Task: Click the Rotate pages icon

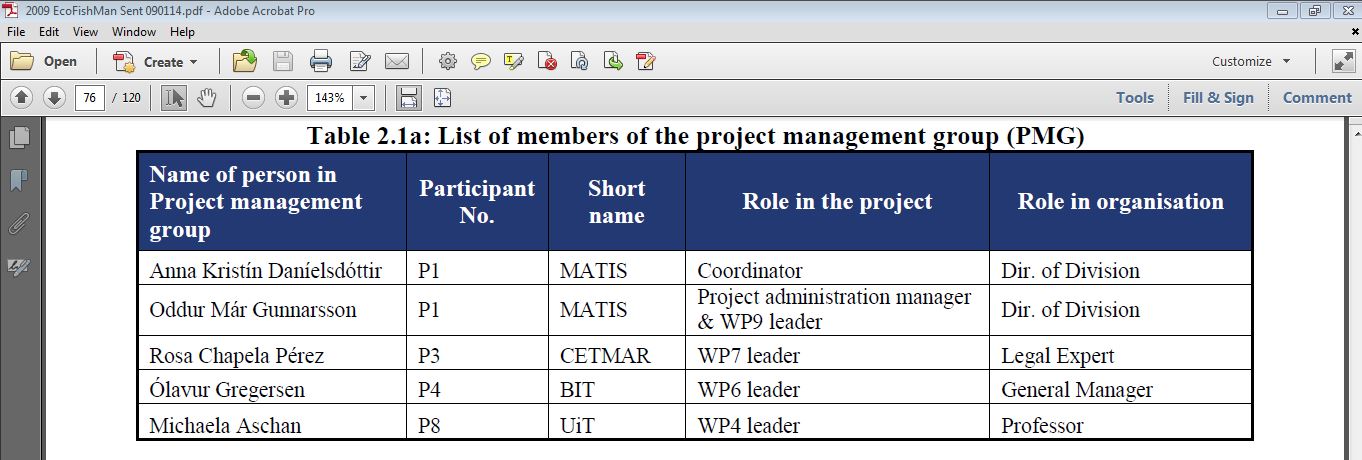Action: point(580,61)
